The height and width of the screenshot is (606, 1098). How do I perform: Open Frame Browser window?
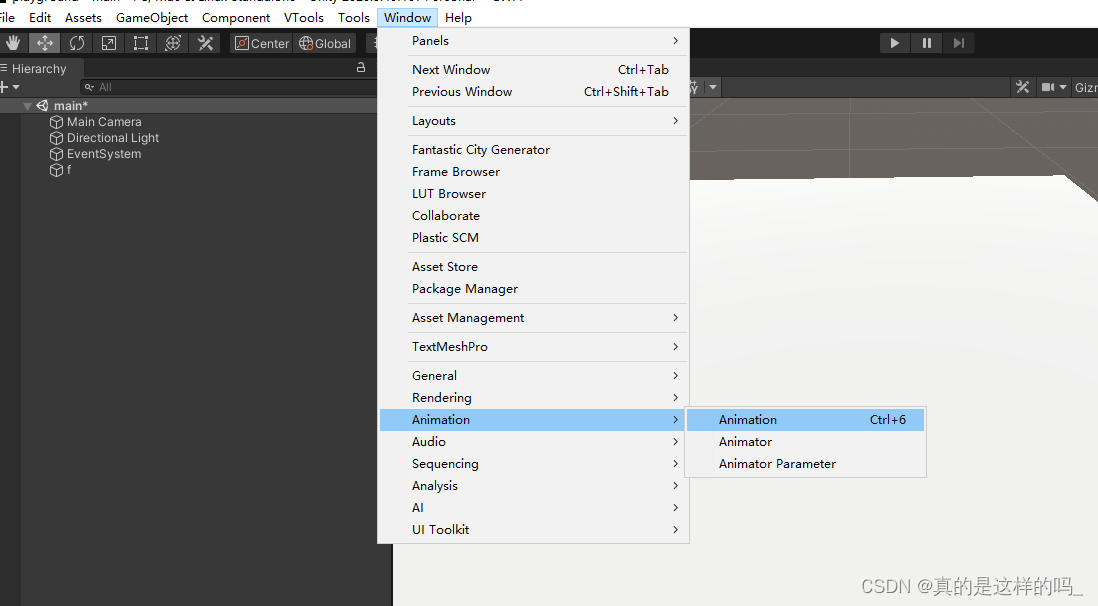[x=534, y=172]
